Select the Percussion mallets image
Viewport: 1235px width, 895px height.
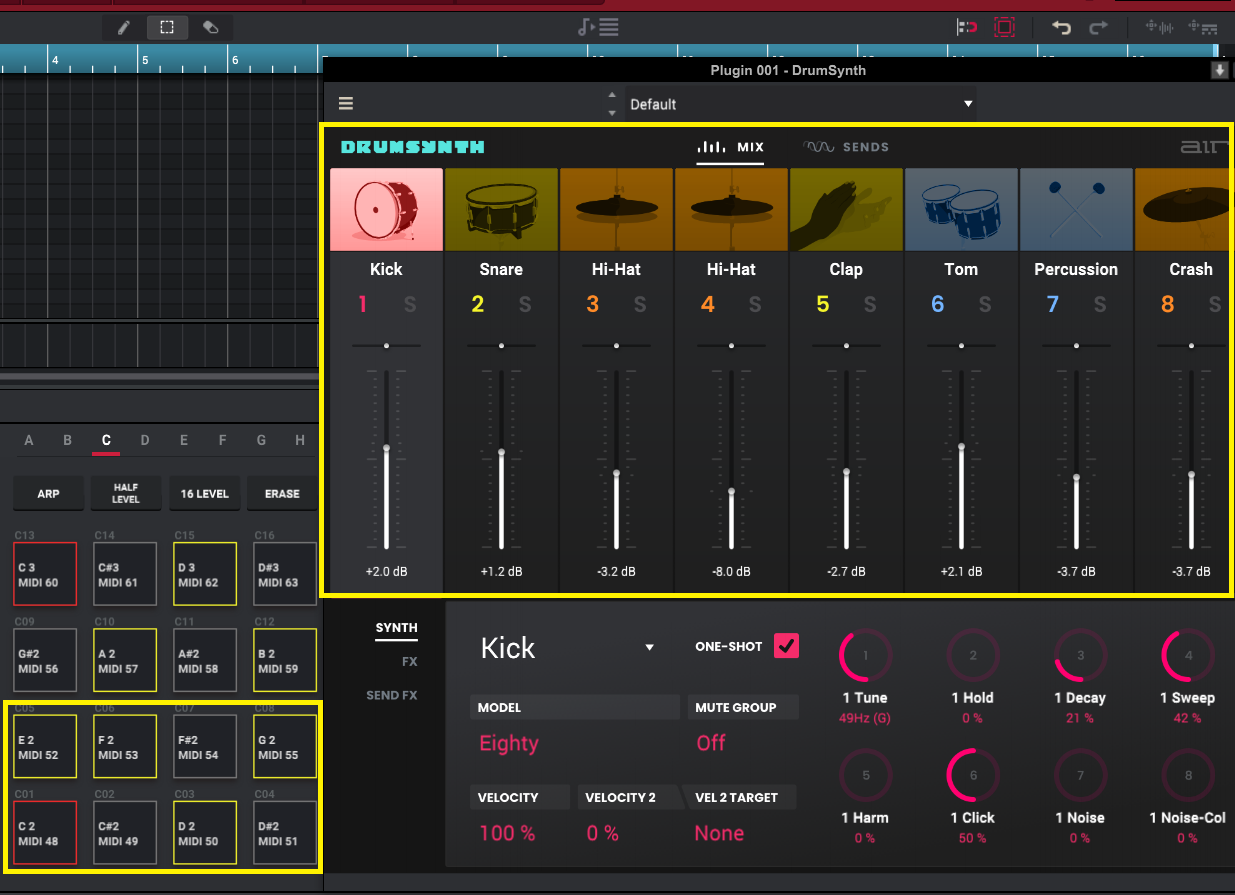click(x=1076, y=209)
